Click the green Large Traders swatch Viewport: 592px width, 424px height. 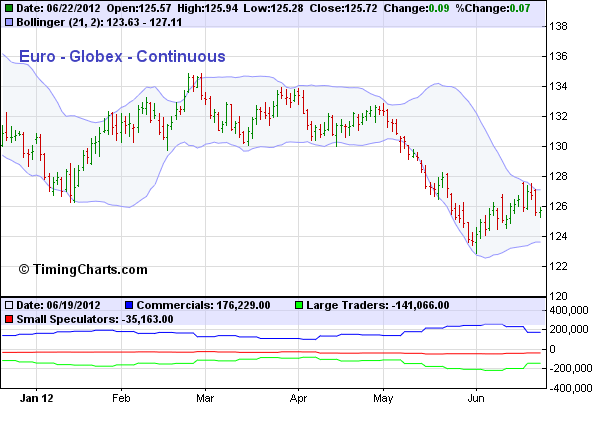pyautogui.click(x=299, y=305)
